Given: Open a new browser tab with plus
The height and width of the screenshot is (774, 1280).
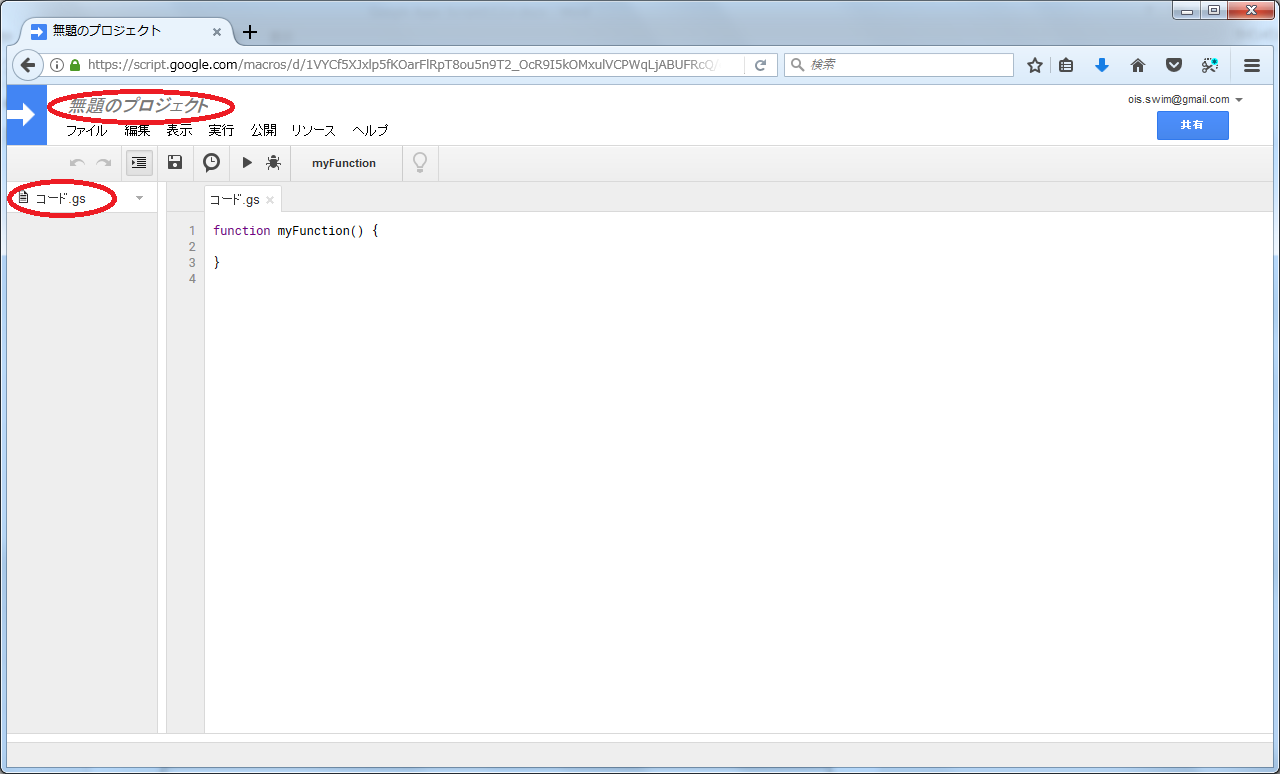Looking at the screenshot, I should 250,32.
